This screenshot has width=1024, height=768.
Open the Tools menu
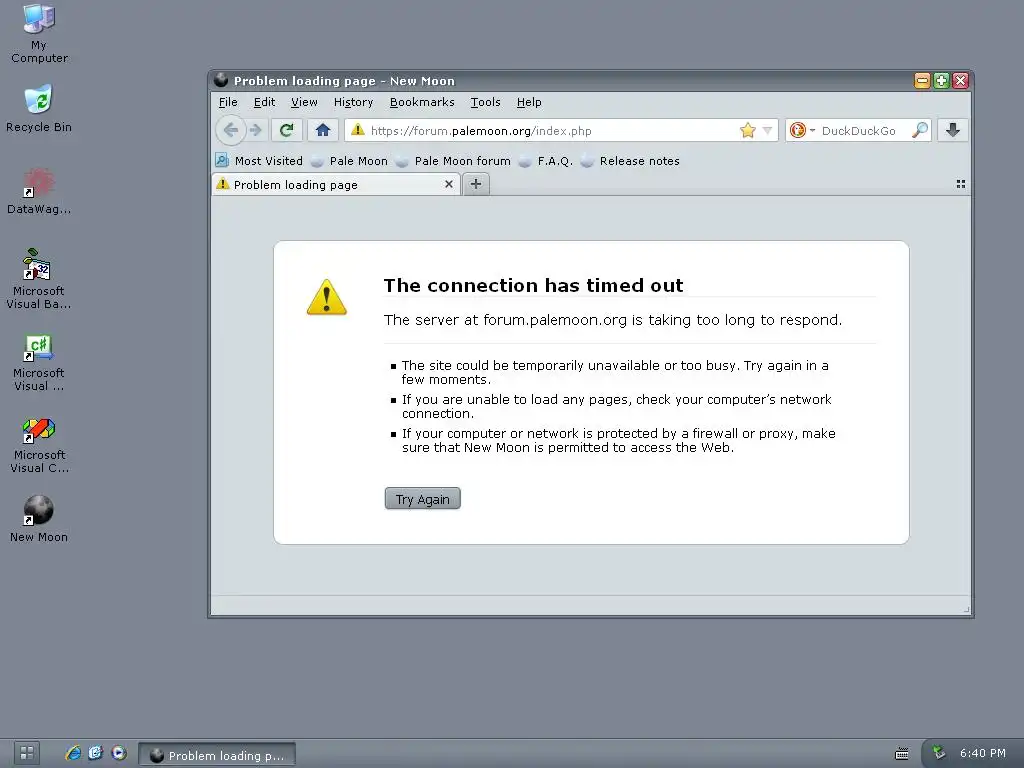485,102
